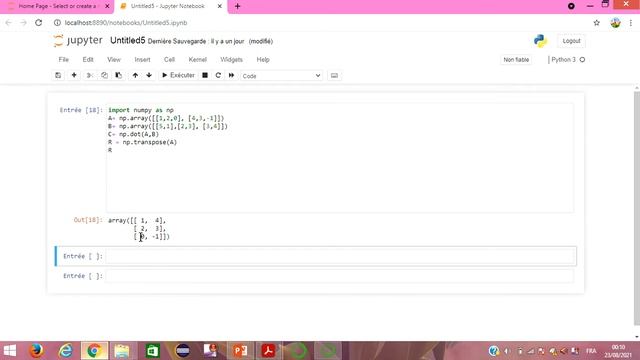The height and width of the screenshot is (360, 640).
Task: Close the Home Page browser tab
Action: pyautogui.click(x=107, y=7)
